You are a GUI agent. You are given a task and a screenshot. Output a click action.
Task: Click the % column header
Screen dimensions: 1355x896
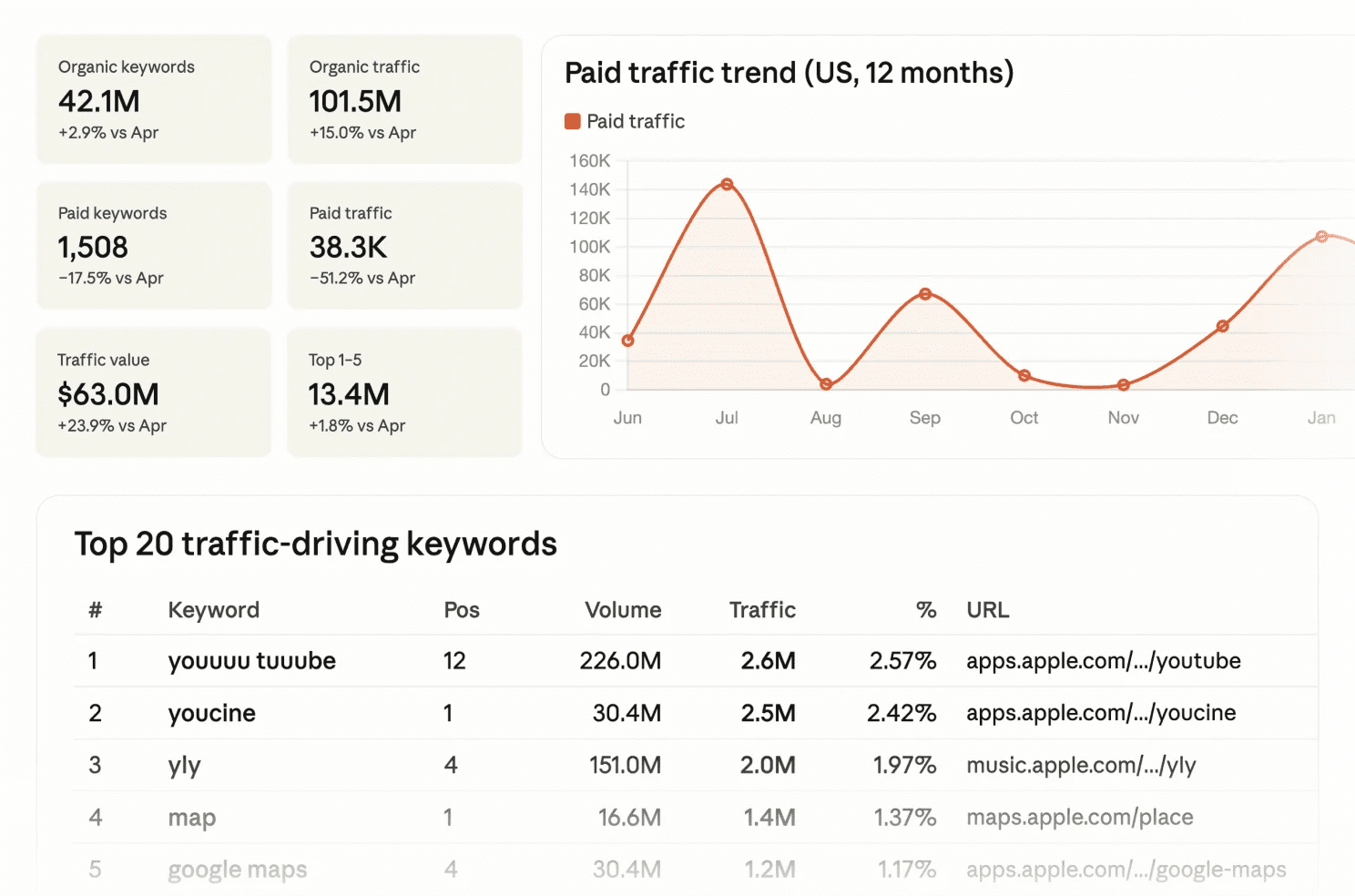point(926,610)
